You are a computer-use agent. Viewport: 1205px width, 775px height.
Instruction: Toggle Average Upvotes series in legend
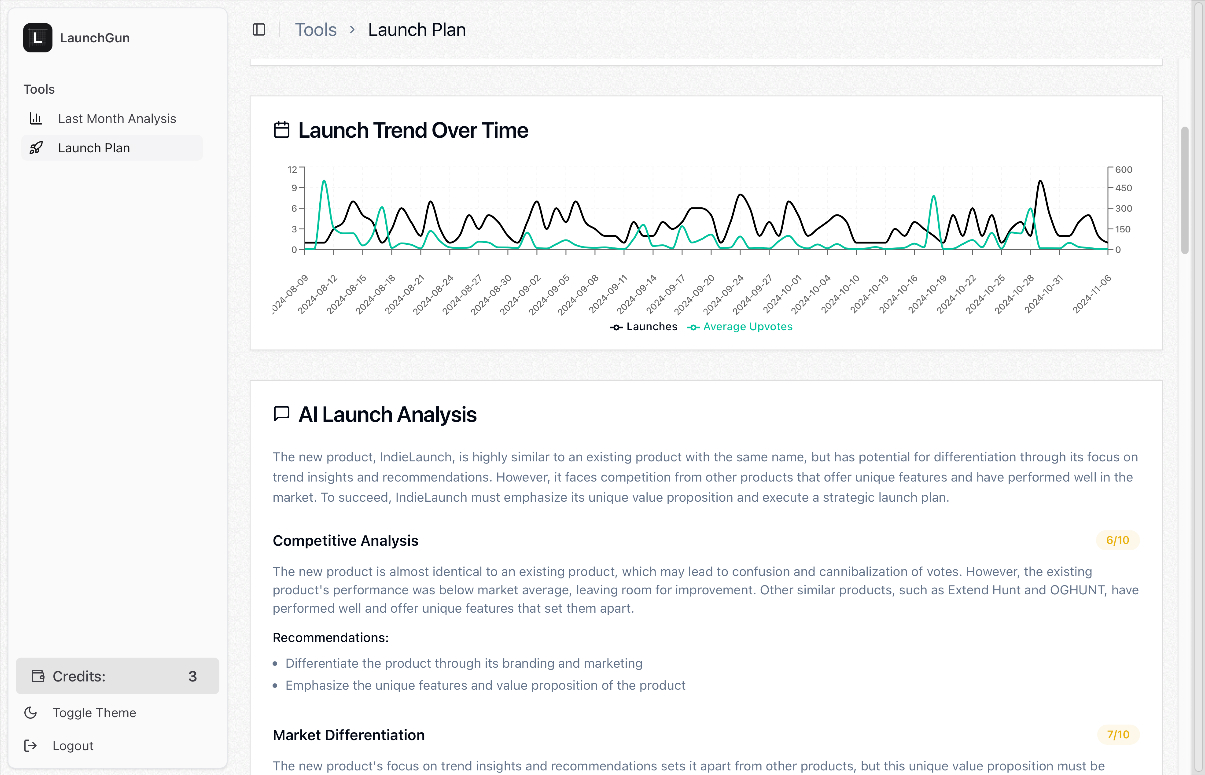tap(740, 326)
